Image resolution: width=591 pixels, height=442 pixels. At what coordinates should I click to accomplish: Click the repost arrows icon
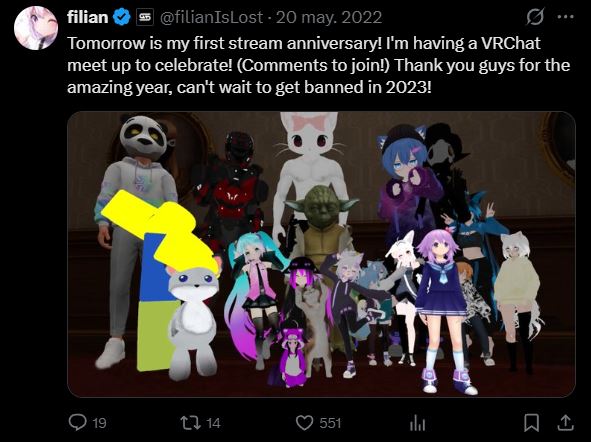pyautogui.click(x=190, y=423)
